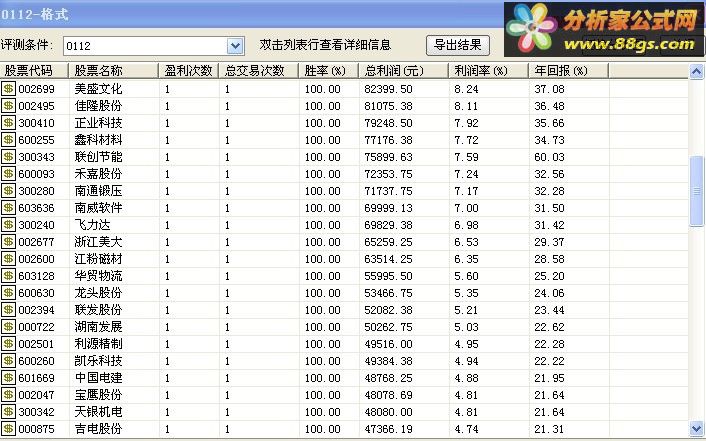Screen dimensions: 706x441
Task: Select stock name 禾嘉股份
Action: (98, 174)
